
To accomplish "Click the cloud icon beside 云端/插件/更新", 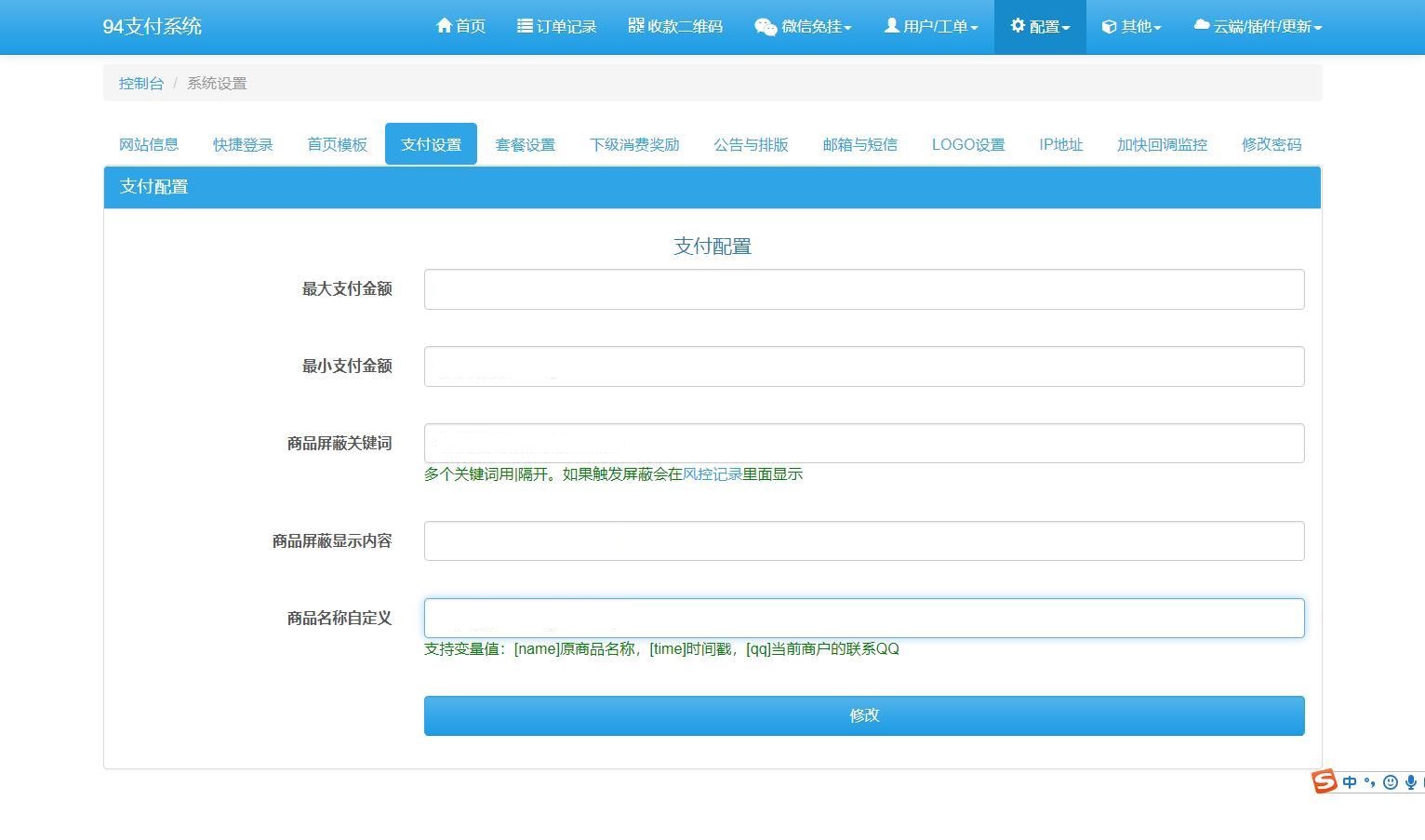I will pos(1199,26).
